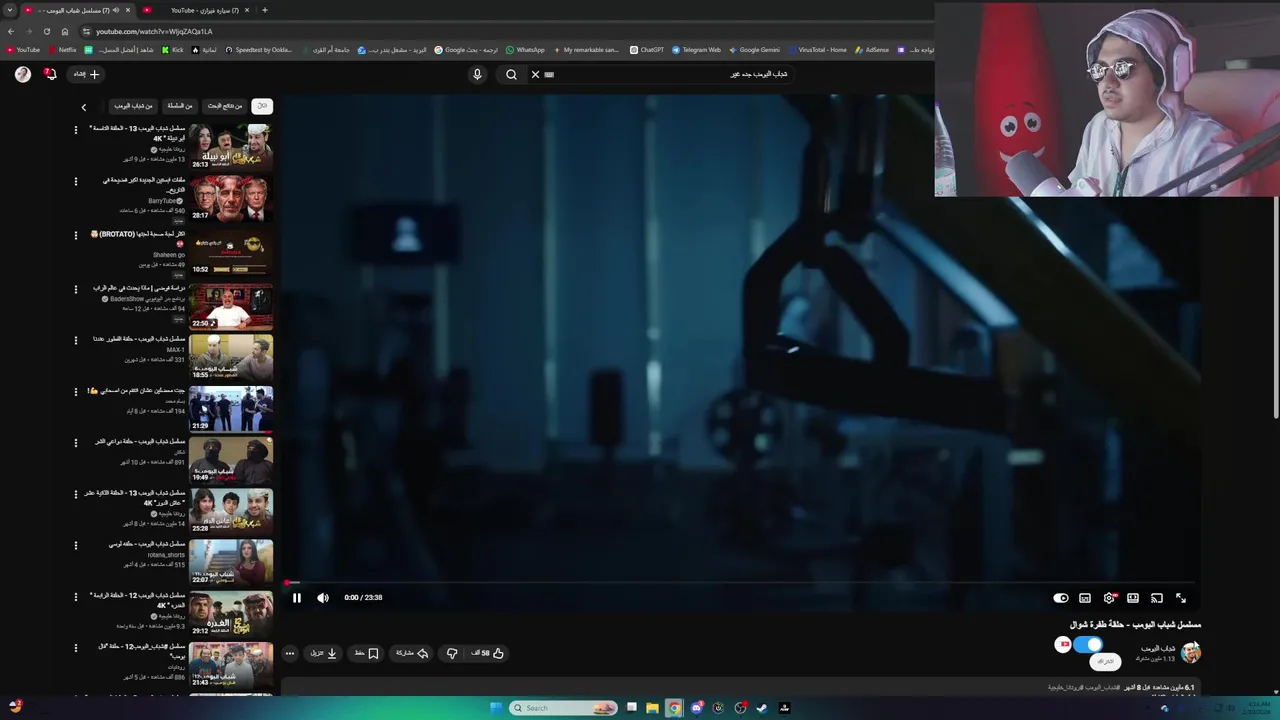This screenshot has width=1280, height=720.
Task: Open options menu for the BarryTube video
Action: click(x=76, y=182)
